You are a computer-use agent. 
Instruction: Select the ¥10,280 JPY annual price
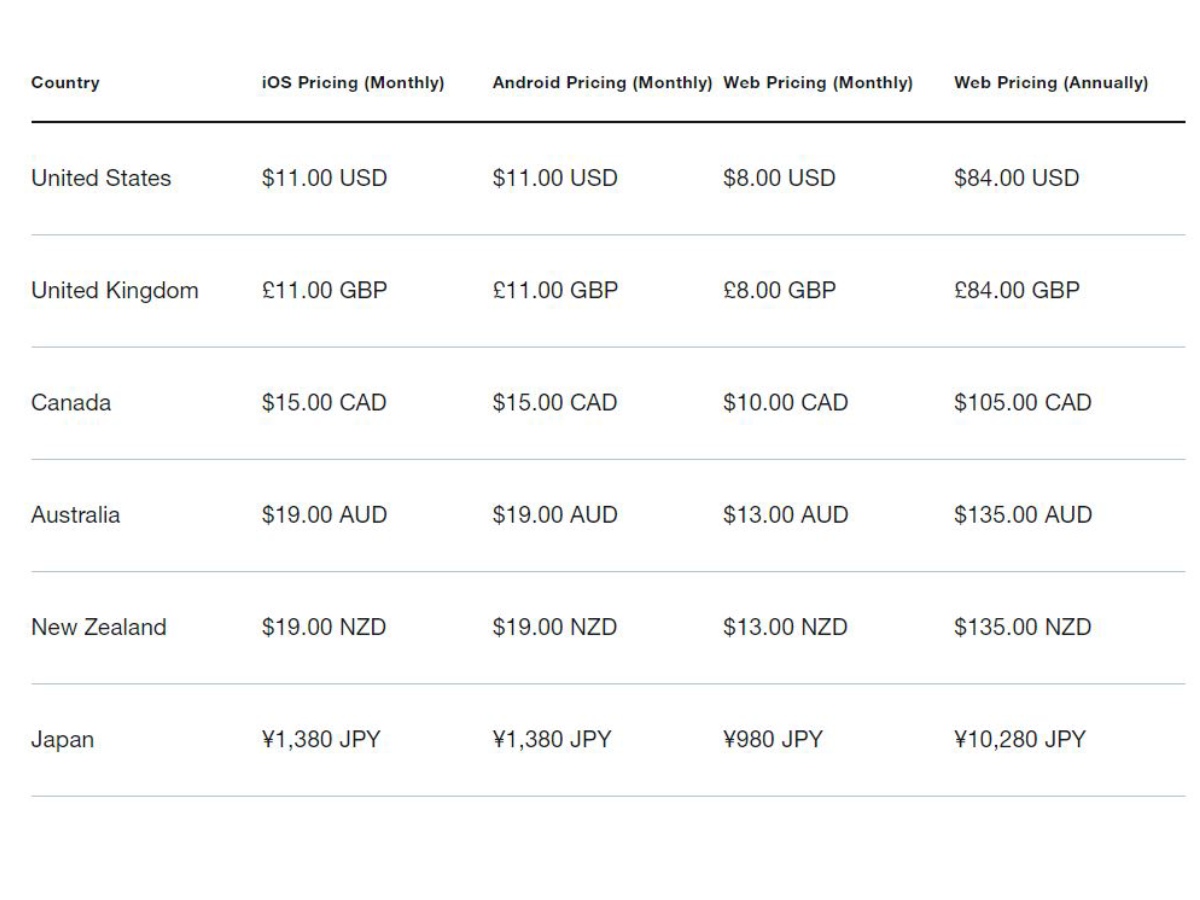pyautogui.click(x=1020, y=740)
